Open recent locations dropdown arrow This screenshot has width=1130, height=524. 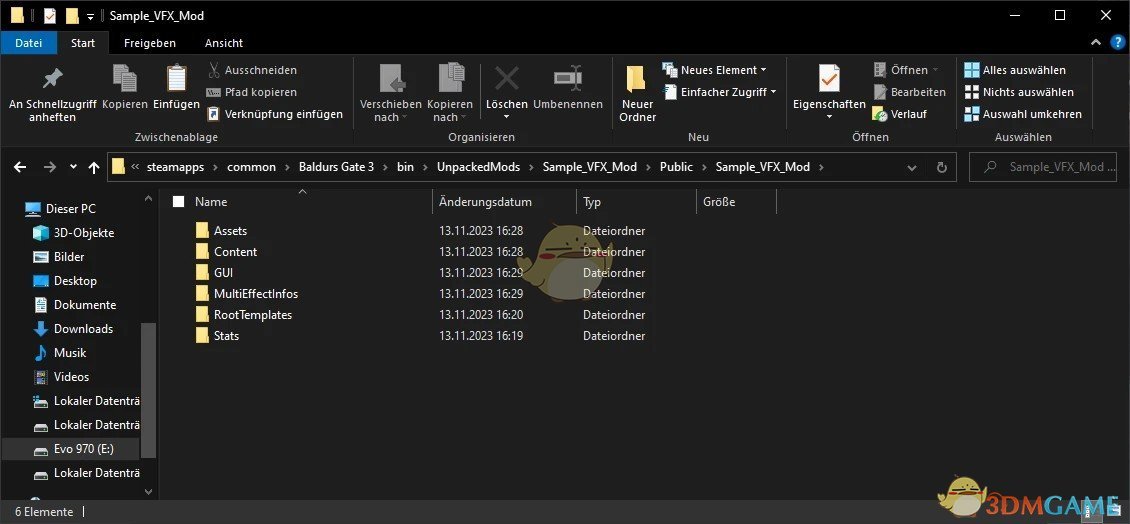click(73, 167)
